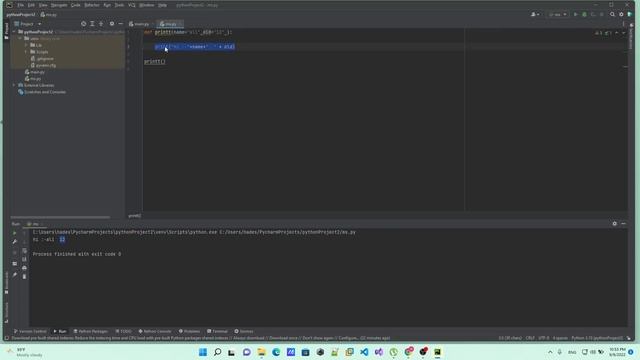Expand the Scripts folder
This screenshot has height=360, width=640.
(27, 52)
